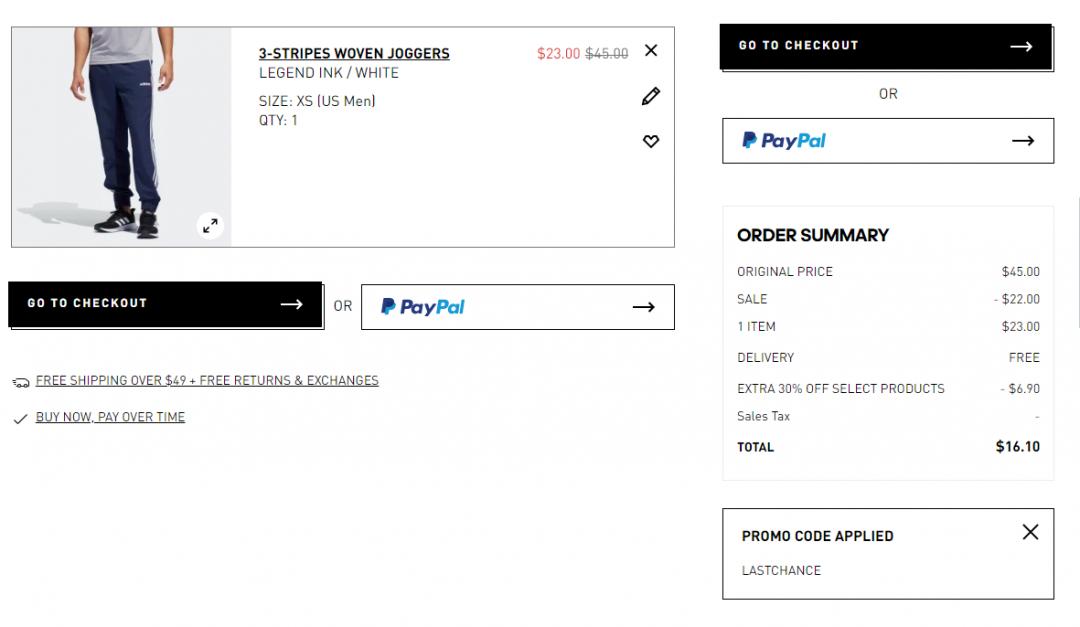Click the arrow on the top checkout button
This screenshot has width=1080, height=627.
[1021, 46]
